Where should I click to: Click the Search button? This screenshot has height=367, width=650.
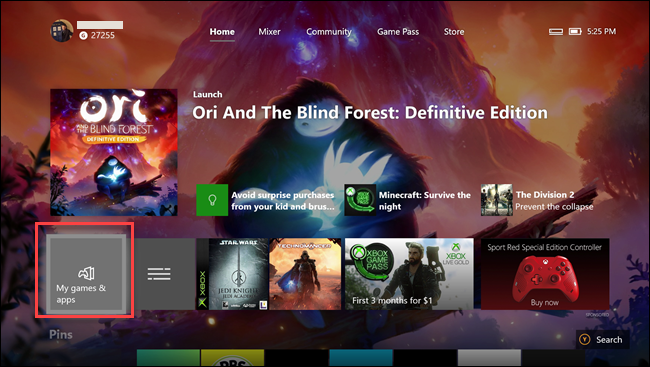point(603,340)
